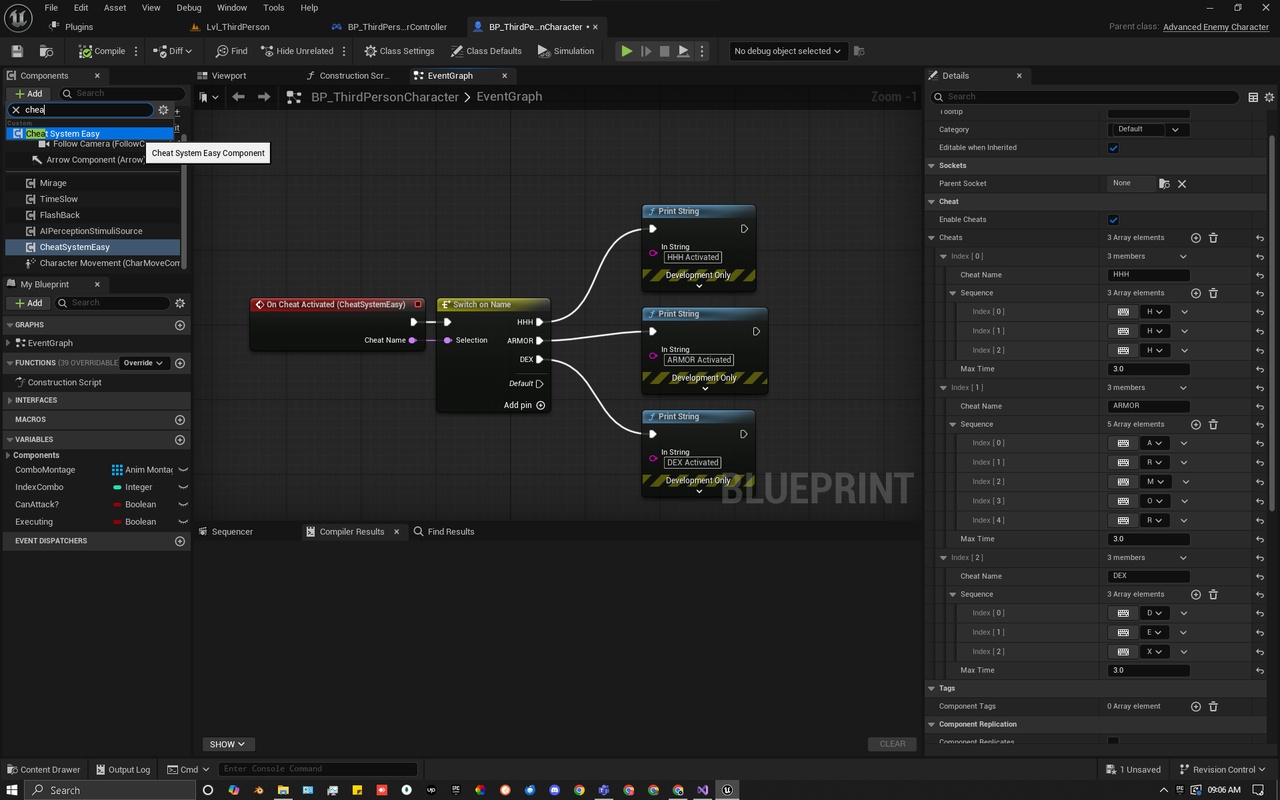This screenshot has width=1280, height=800.
Task: Toggle the Editable when Inherited checkbox
Action: pyautogui.click(x=1113, y=148)
